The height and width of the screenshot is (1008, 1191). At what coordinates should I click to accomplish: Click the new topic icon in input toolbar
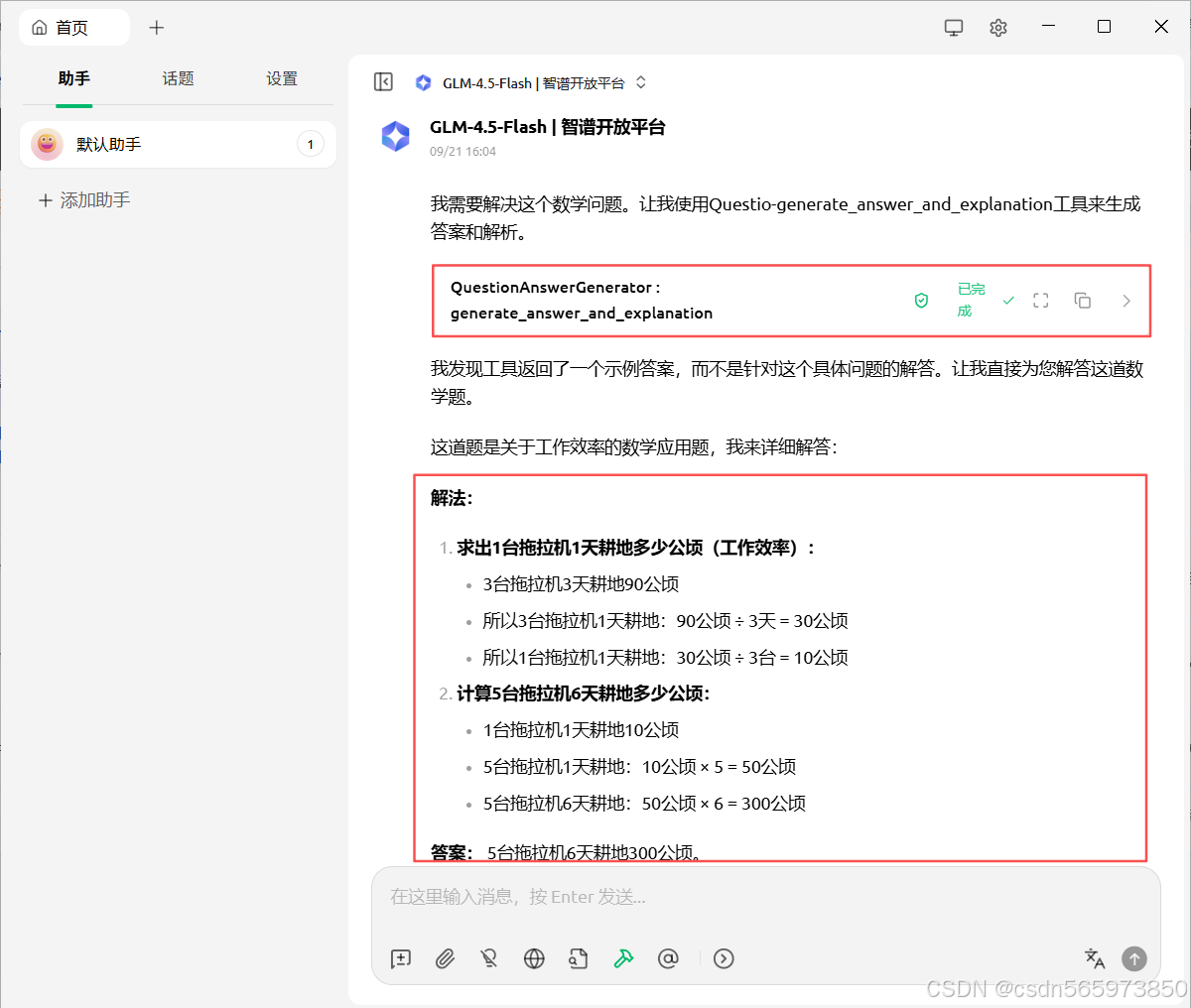click(x=401, y=958)
